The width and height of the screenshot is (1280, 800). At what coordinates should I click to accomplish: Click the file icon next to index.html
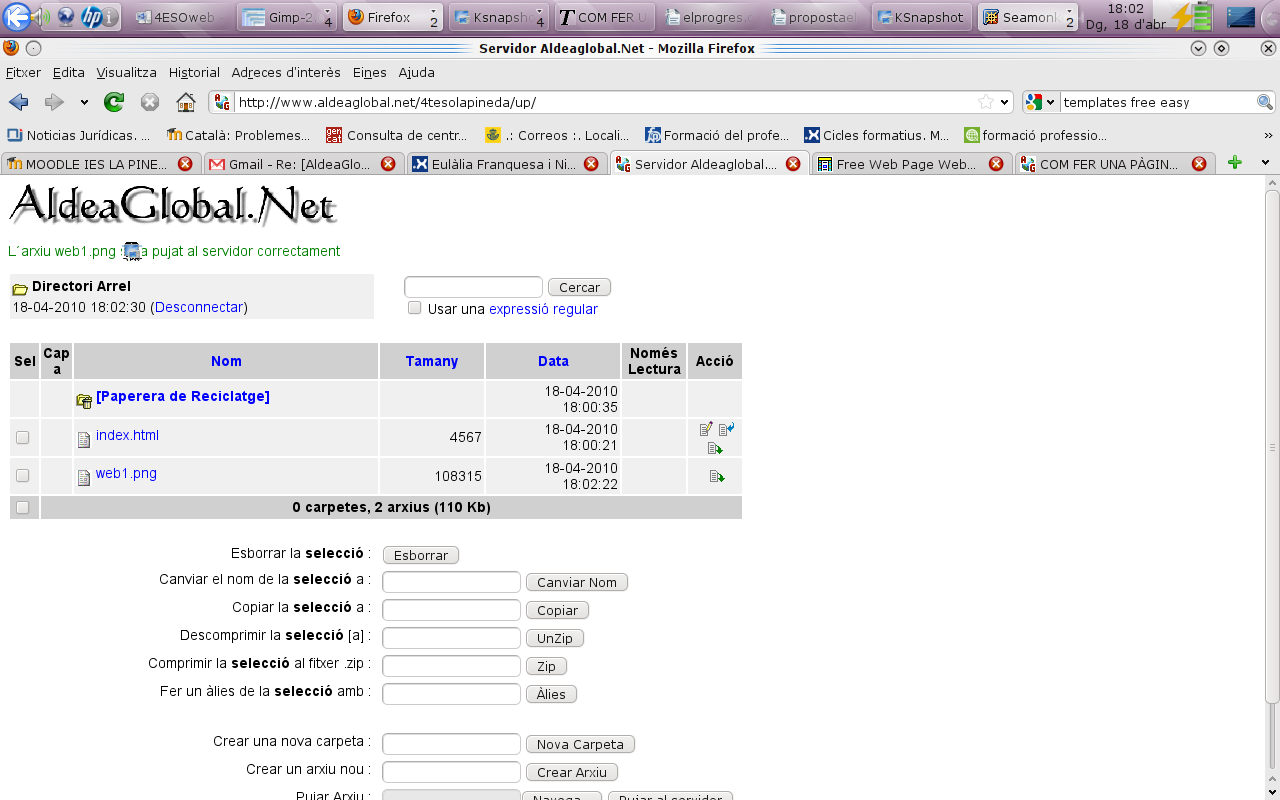coord(84,439)
